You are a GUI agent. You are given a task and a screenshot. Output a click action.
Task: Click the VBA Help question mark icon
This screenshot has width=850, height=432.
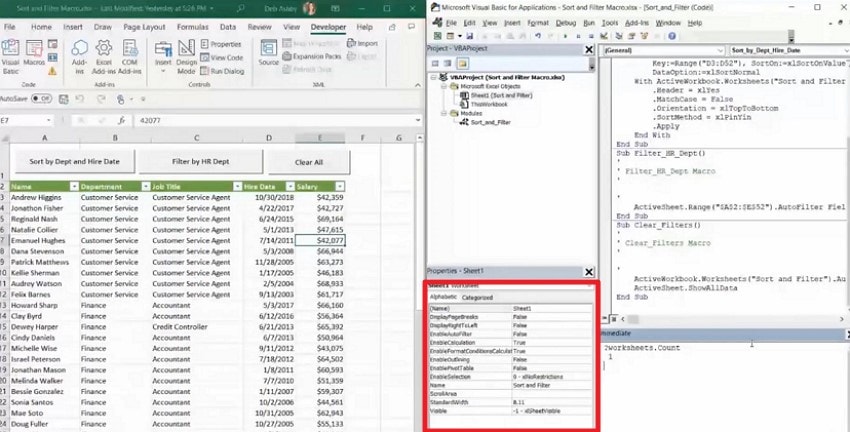click(x=672, y=36)
